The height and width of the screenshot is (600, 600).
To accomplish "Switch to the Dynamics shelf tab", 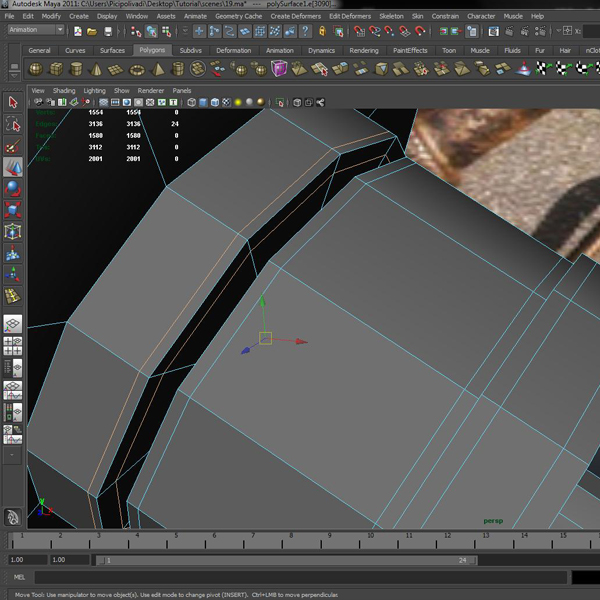I will click(x=321, y=51).
